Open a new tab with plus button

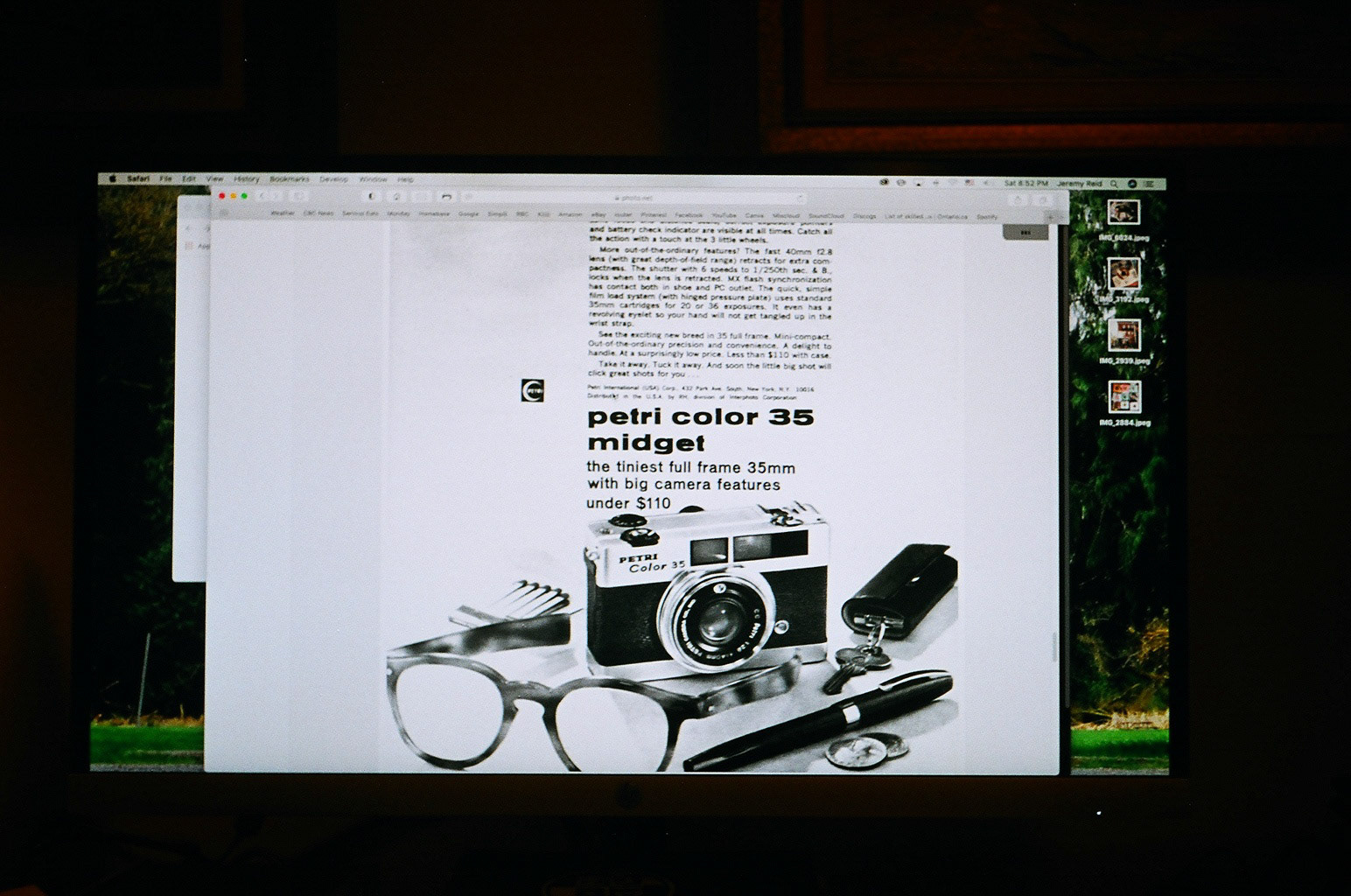point(1051,216)
